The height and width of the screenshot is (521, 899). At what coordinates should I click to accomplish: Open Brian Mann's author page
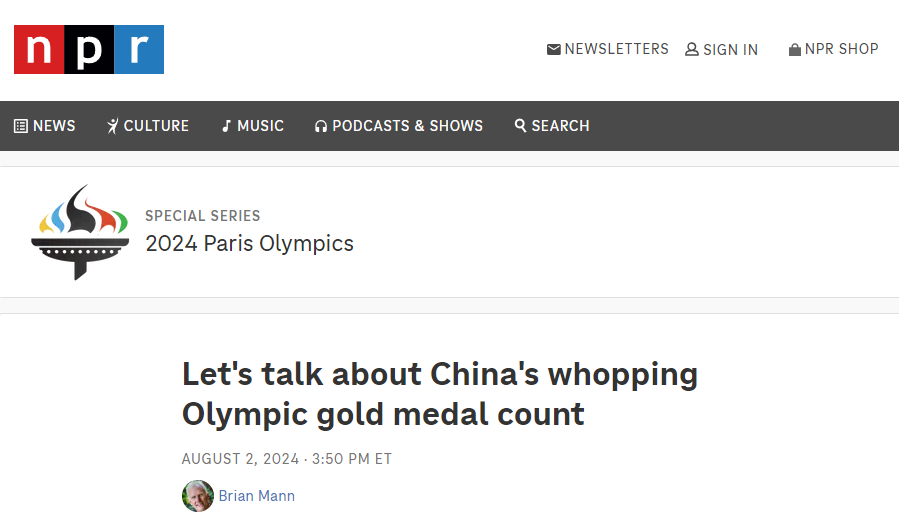click(x=256, y=496)
